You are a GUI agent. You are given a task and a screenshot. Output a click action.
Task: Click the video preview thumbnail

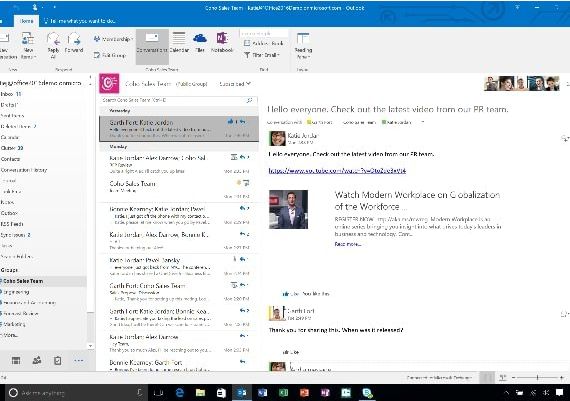(288, 209)
